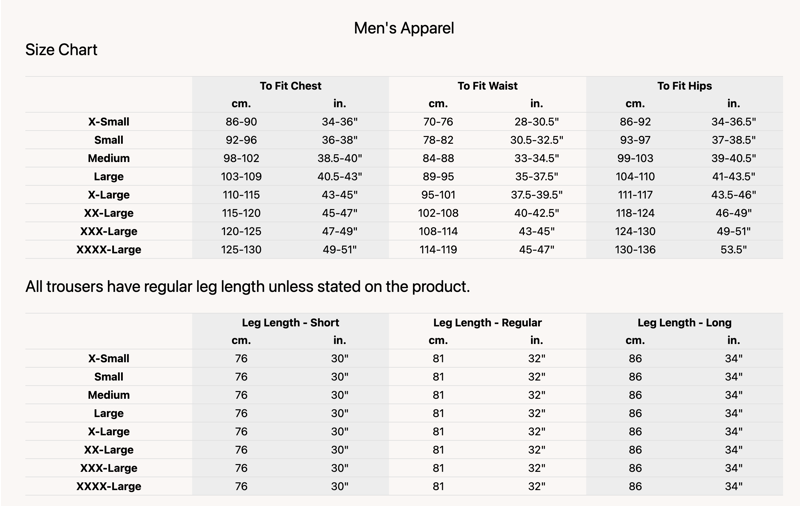
Task: Select the To Fit Waist column header
Action: pos(487,86)
